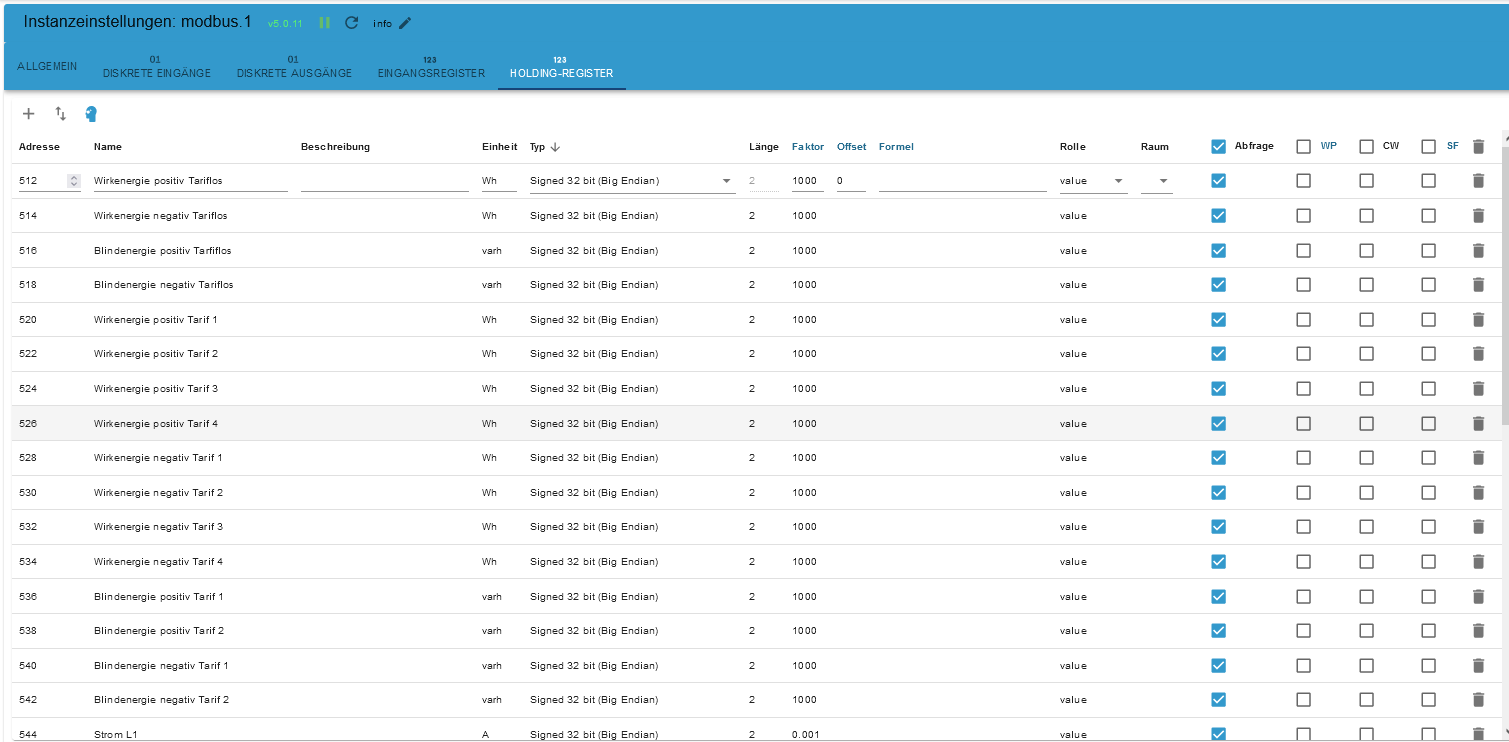Click the restart instance refresh icon

[351, 23]
